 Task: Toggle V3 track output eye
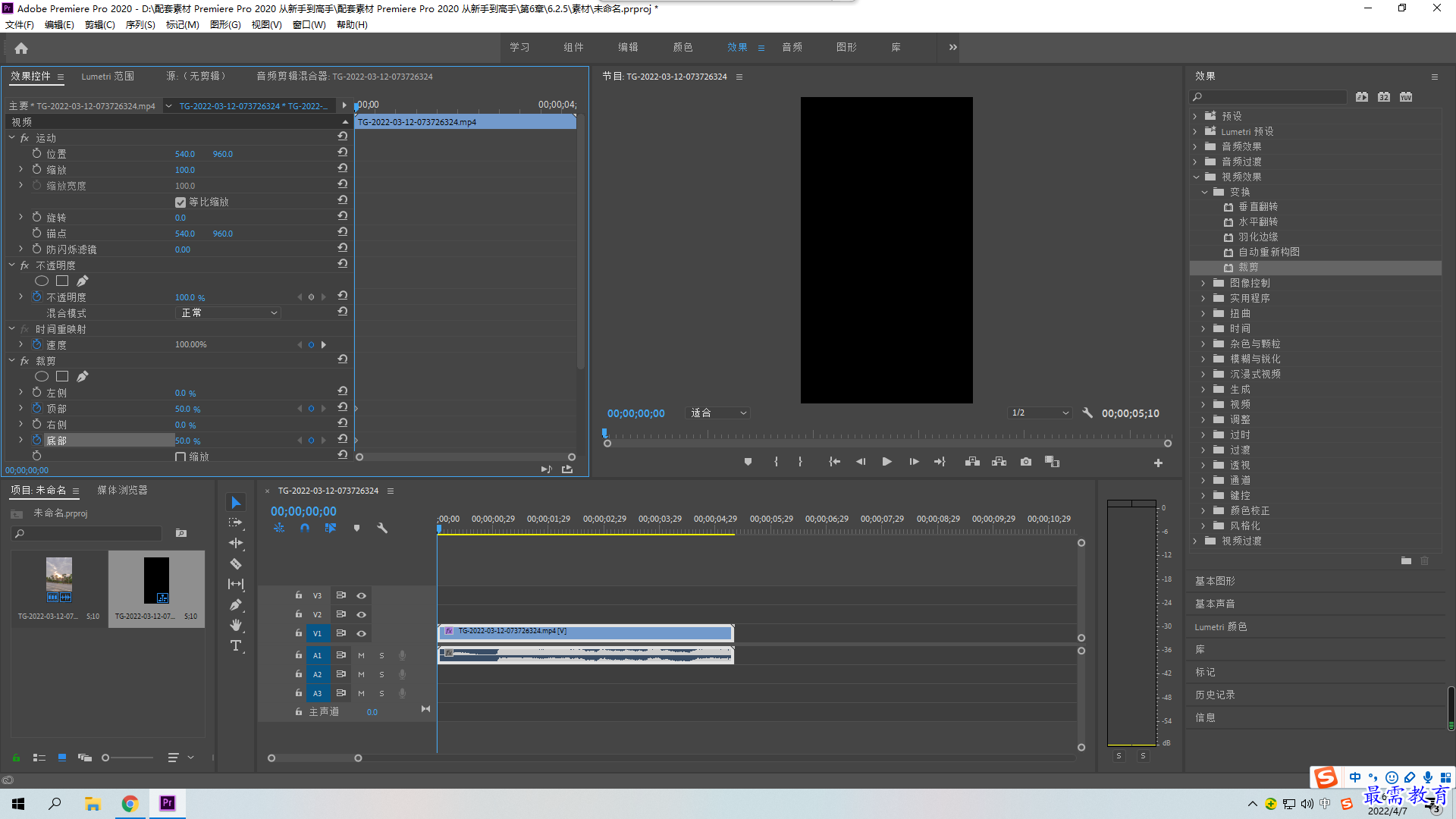(x=362, y=595)
